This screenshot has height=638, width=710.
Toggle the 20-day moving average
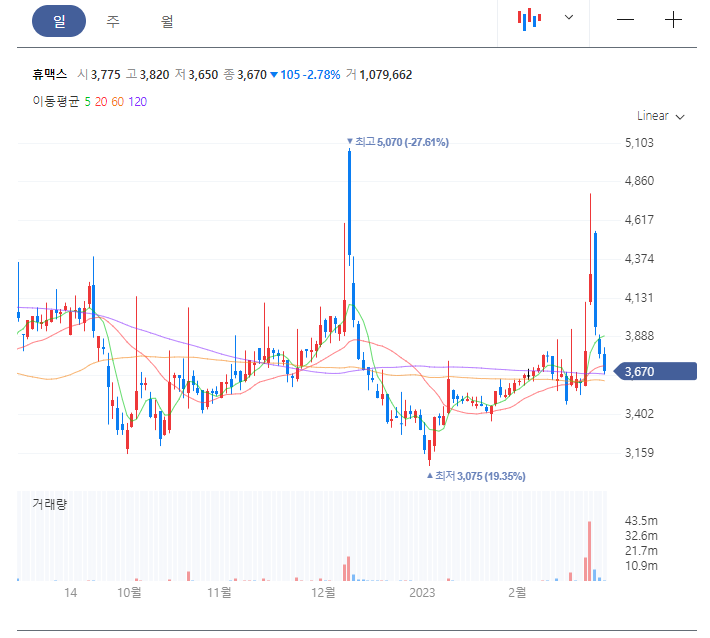point(101,101)
